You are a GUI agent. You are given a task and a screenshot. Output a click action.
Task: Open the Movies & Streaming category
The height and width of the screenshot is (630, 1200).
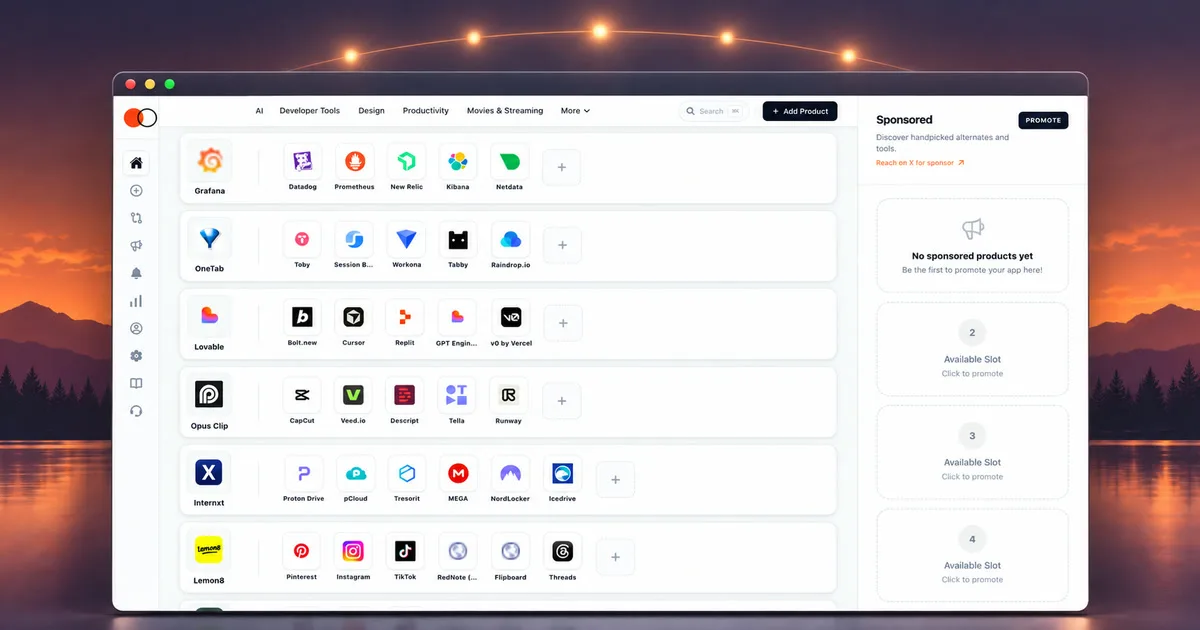[x=505, y=111]
